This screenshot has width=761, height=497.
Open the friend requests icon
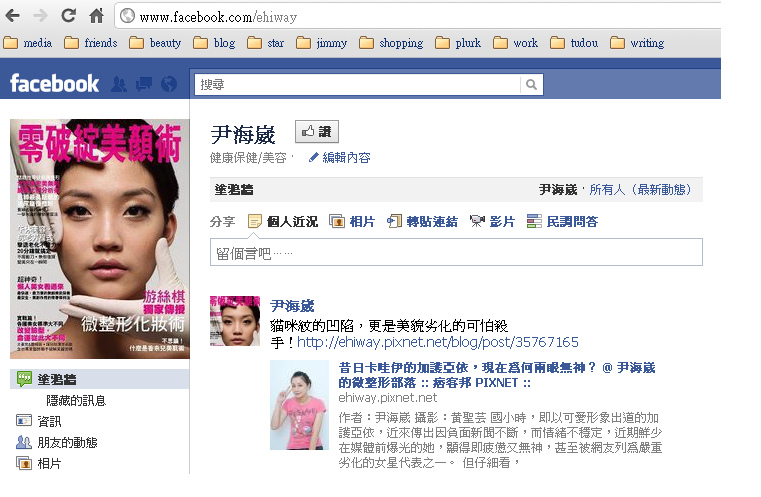tap(119, 84)
